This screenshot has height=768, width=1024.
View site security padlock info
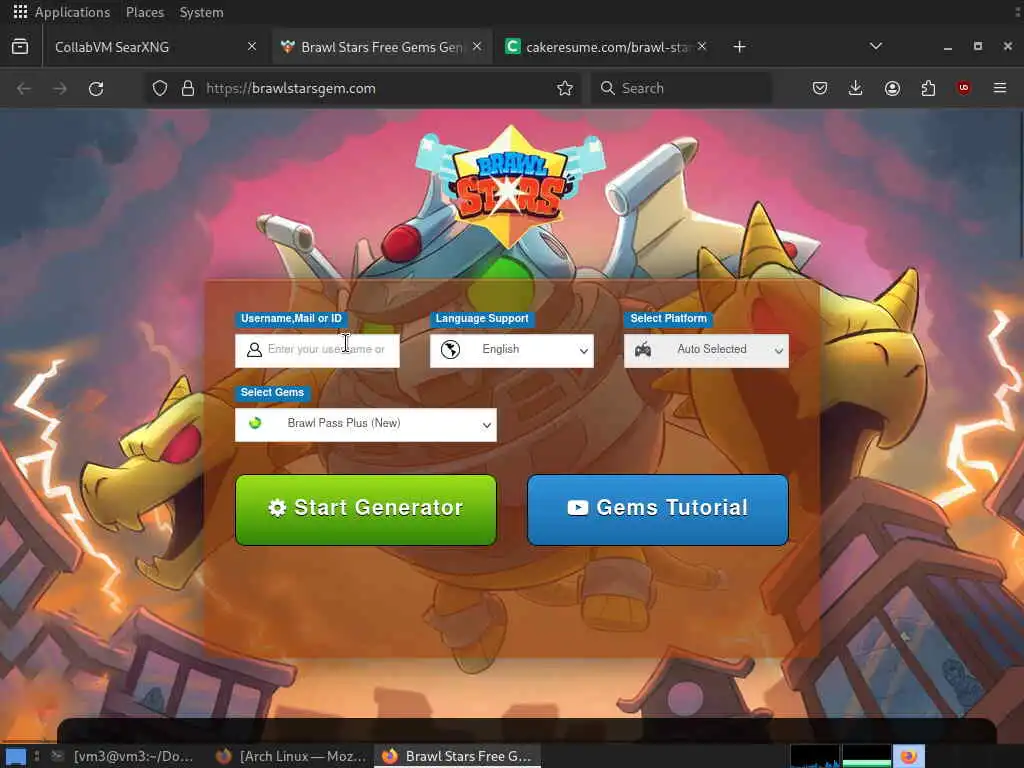tap(188, 88)
